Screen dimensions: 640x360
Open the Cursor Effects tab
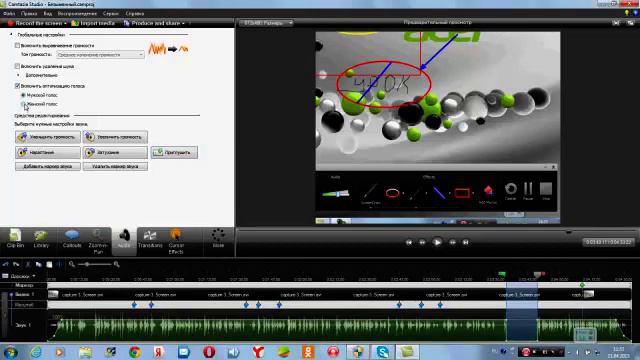176,242
